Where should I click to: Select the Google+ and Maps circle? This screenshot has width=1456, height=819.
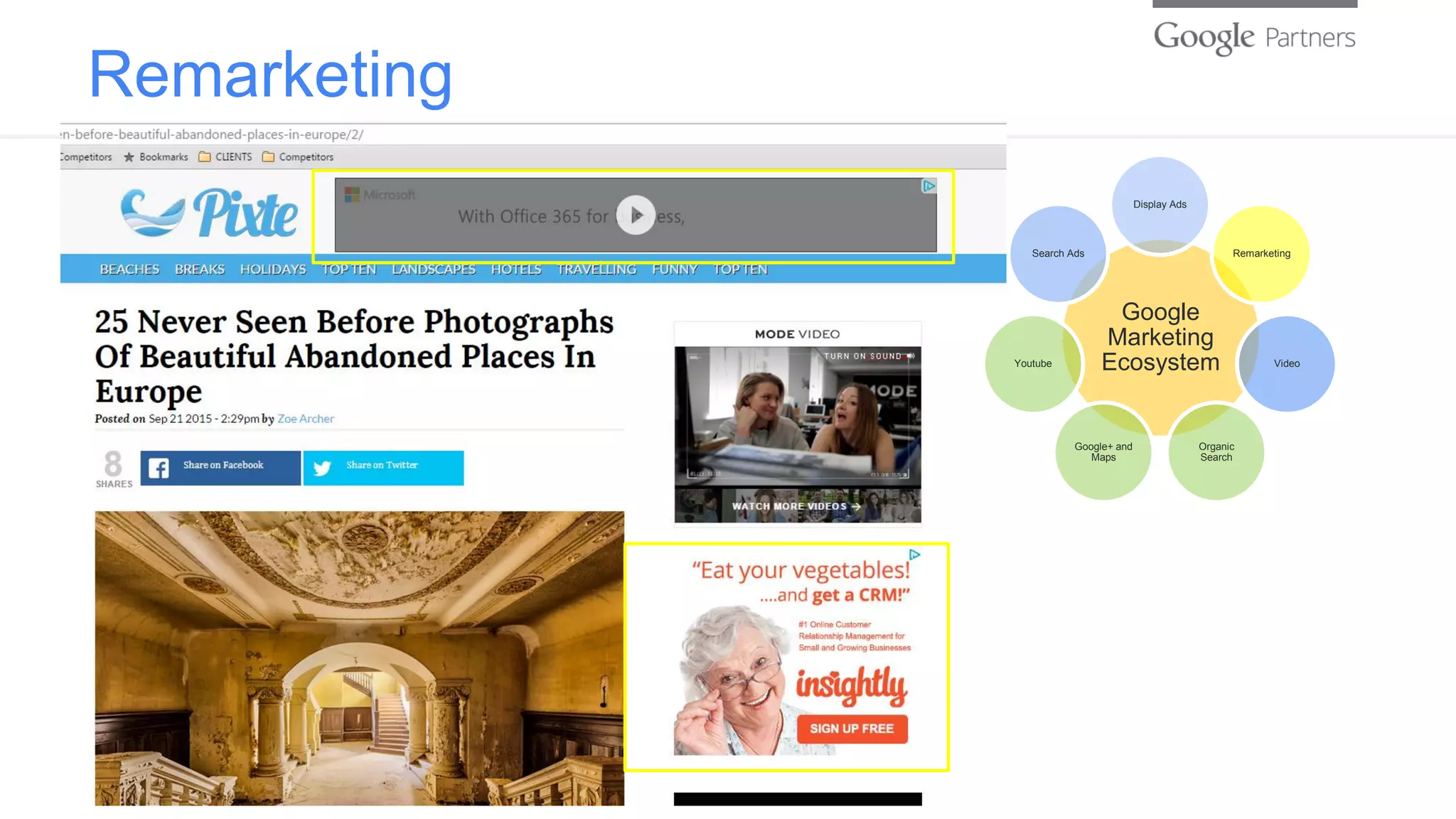(1103, 452)
